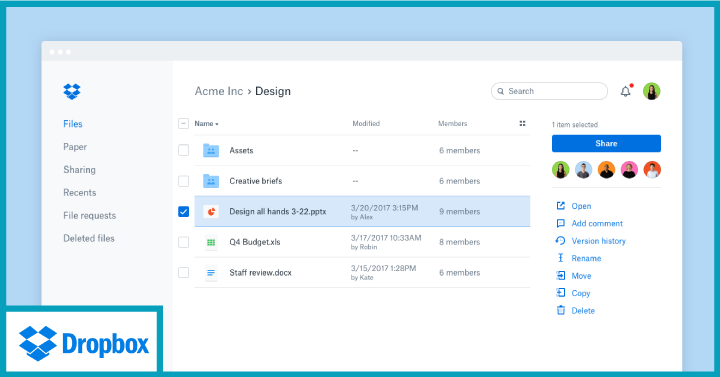Click member avatar with orange background
The height and width of the screenshot is (377, 720).
click(x=606, y=170)
